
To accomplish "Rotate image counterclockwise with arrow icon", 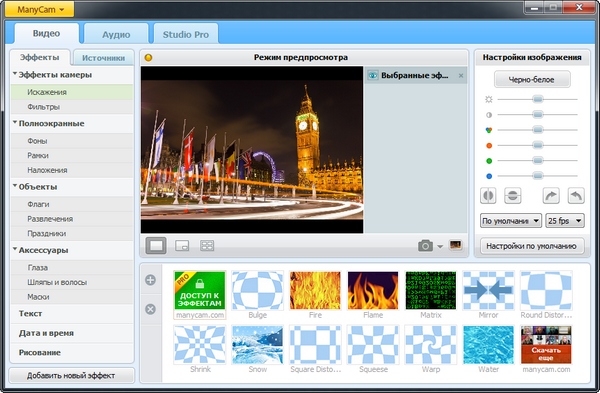I will [576, 196].
